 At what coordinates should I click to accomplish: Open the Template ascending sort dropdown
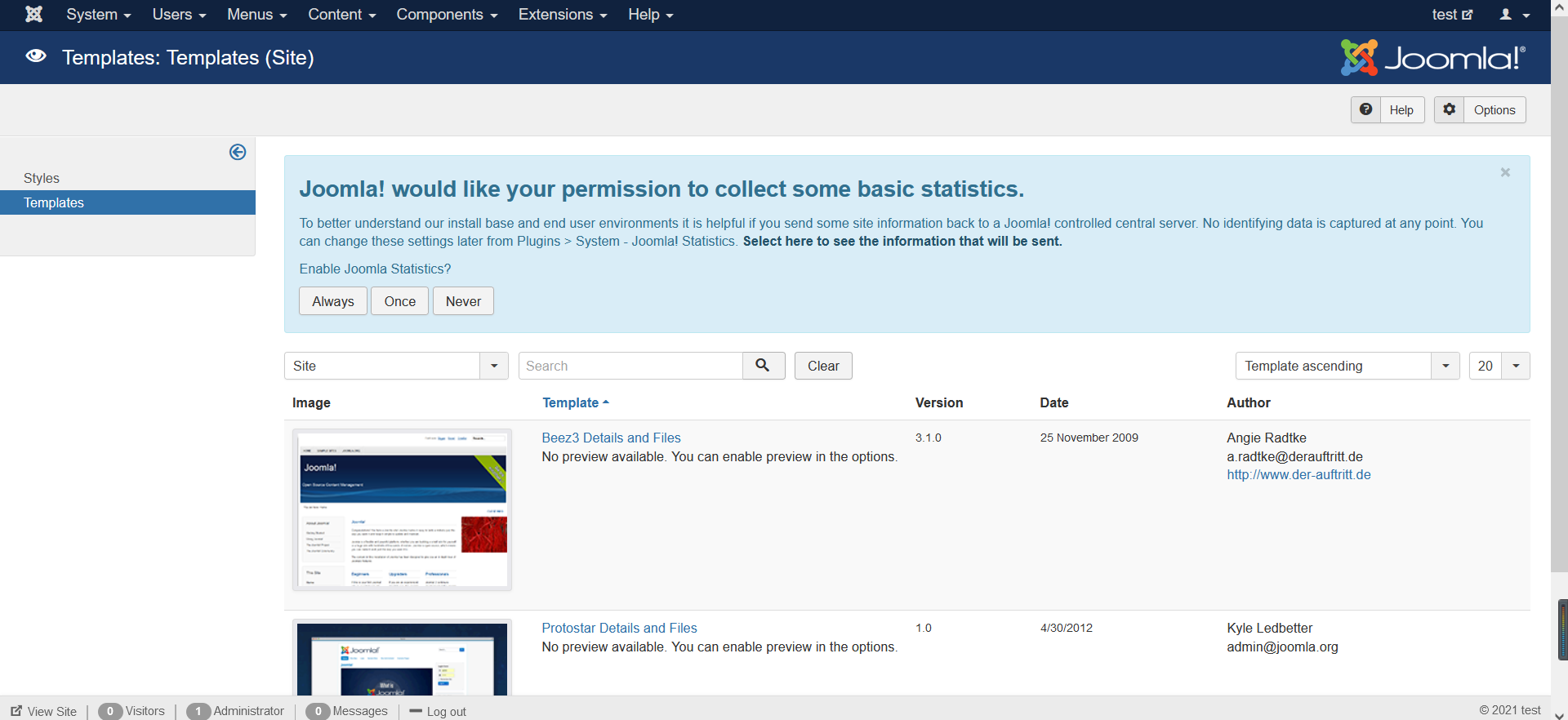(1347, 366)
